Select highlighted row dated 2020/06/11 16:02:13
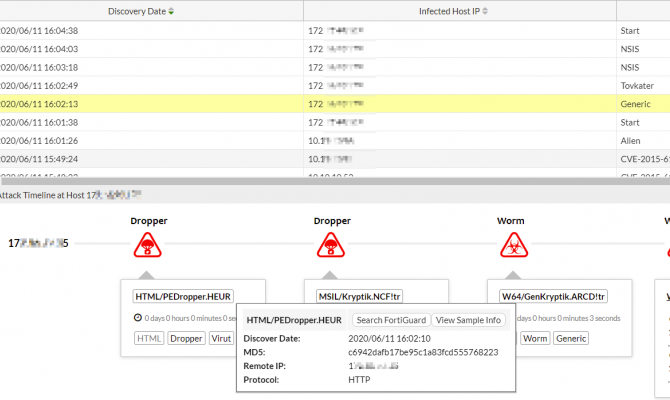The height and width of the screenshot is (400, 670). (335, 104)
